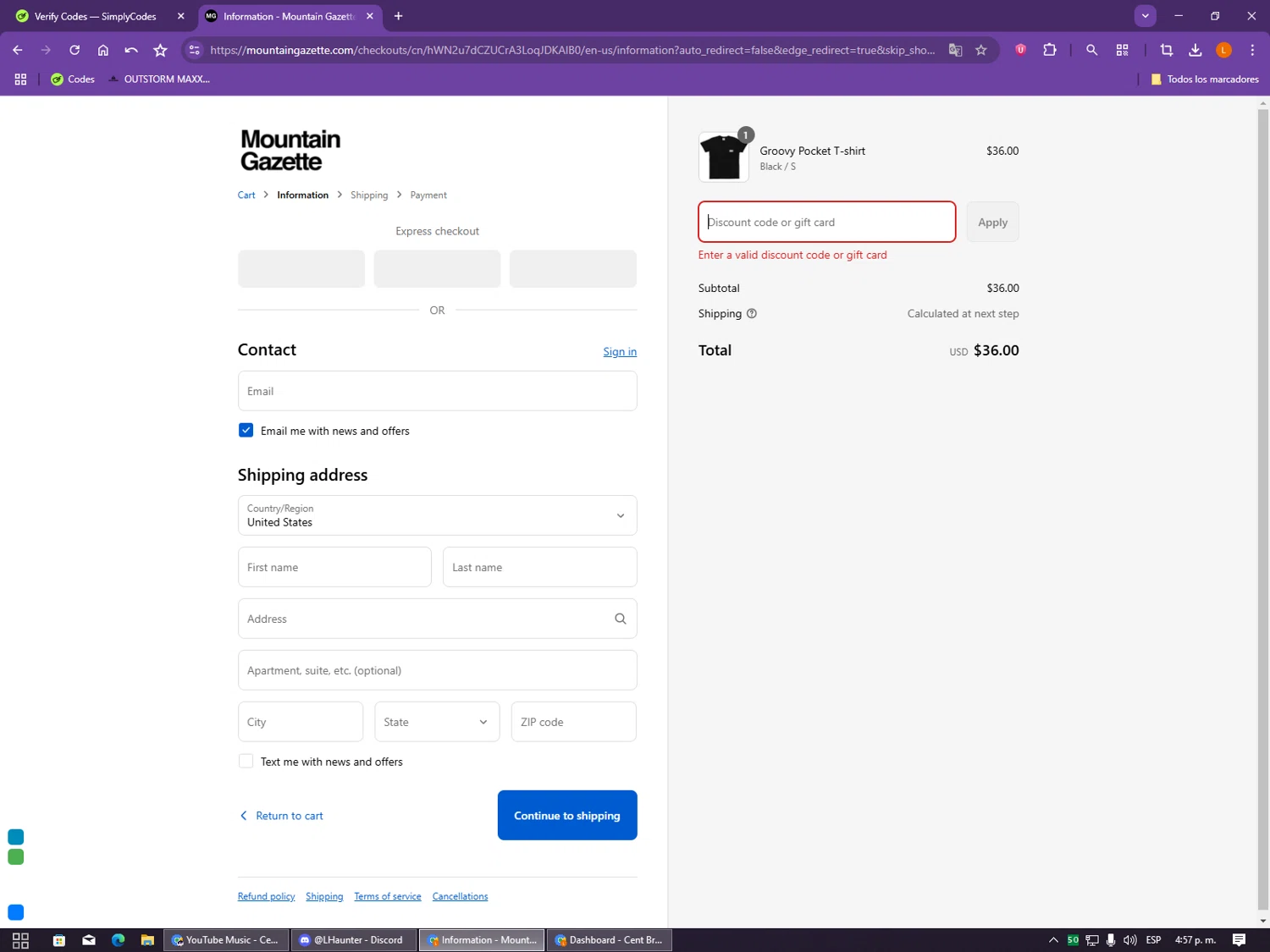Click Continue to shipping button
Image resolution: width=1270 pixels, height=952 pixels.
pos(567,815)
